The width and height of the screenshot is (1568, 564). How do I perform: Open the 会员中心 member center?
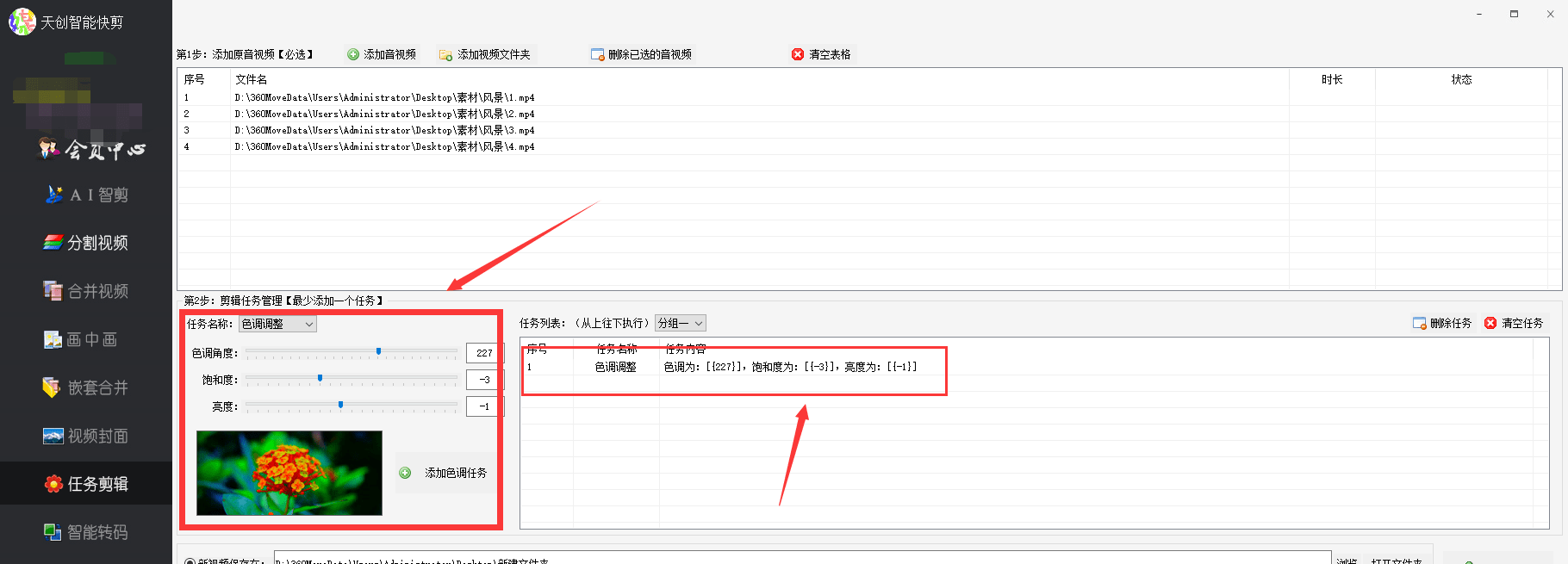point(92,150)
